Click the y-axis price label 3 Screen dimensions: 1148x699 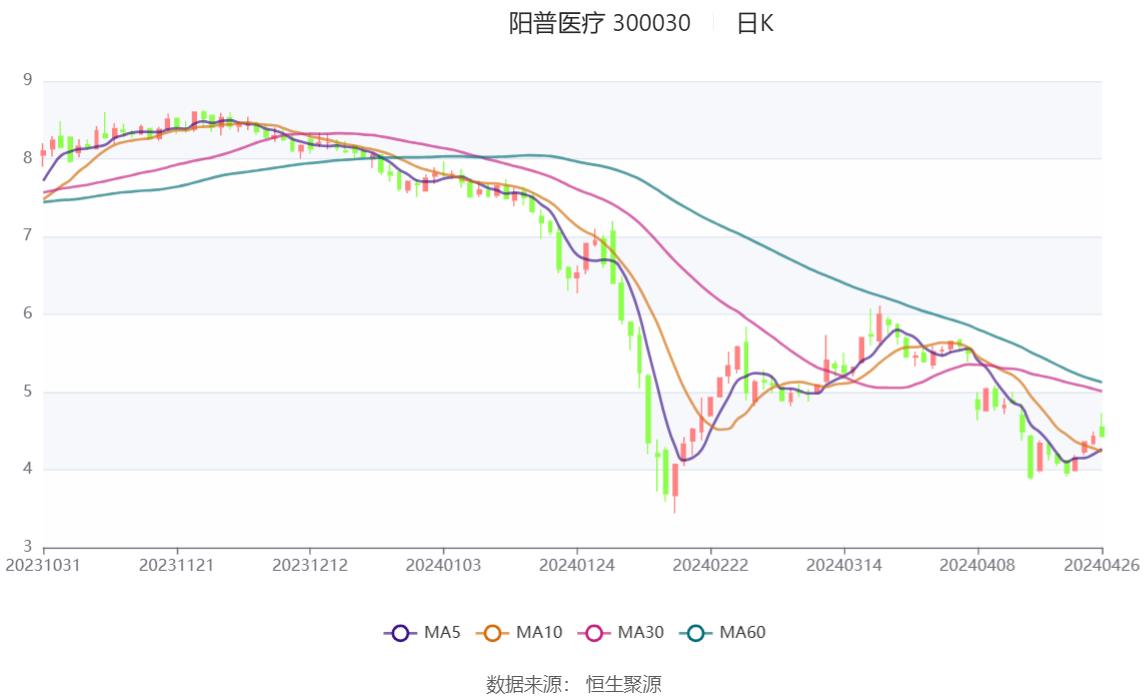click(x=27, y=546)
